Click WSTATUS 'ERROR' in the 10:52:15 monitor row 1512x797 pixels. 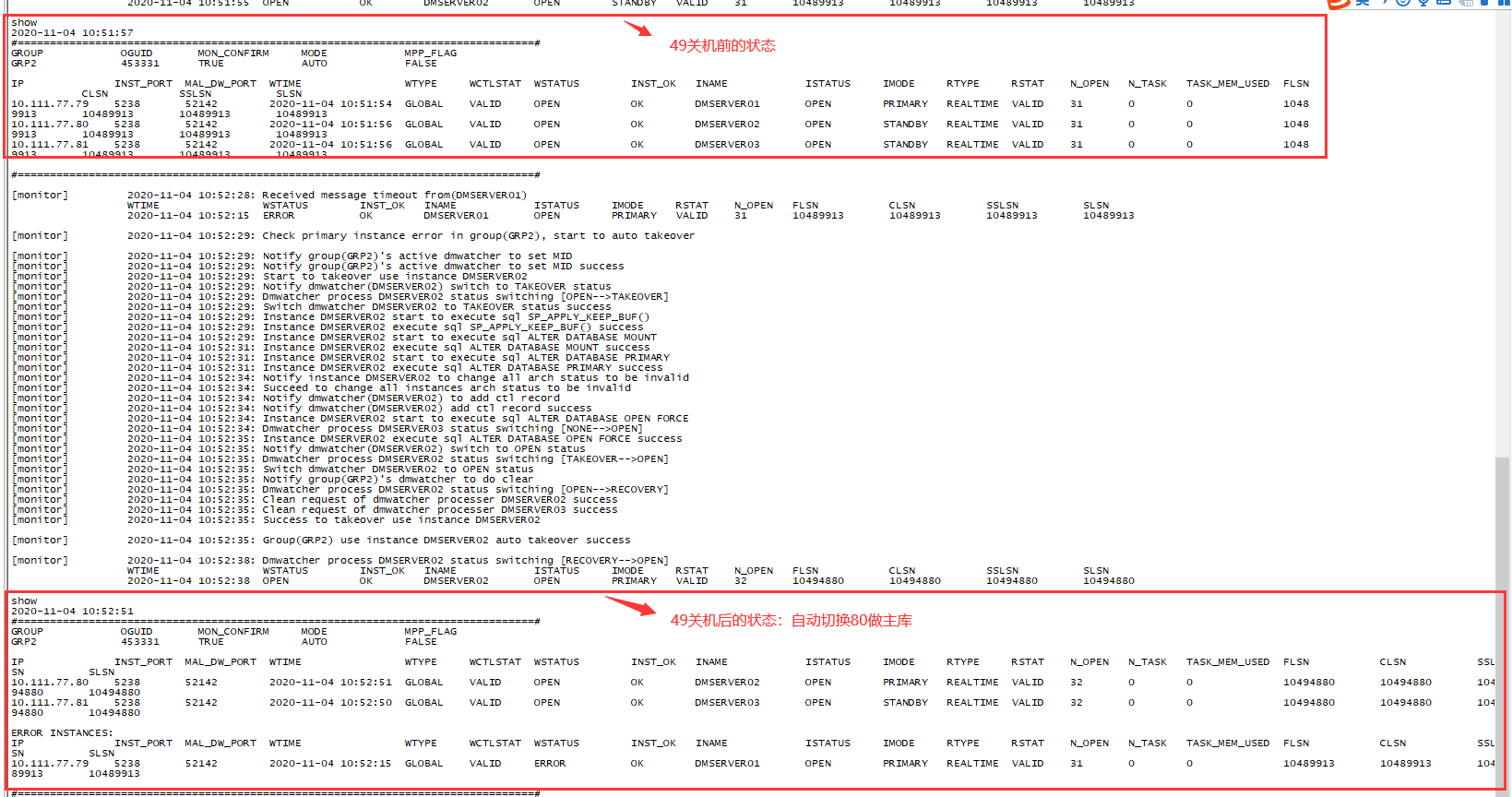(279, 216)
